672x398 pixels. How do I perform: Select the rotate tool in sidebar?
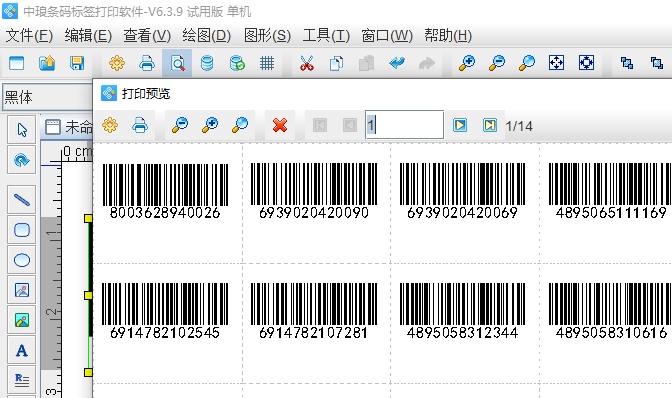coord(21,160)
